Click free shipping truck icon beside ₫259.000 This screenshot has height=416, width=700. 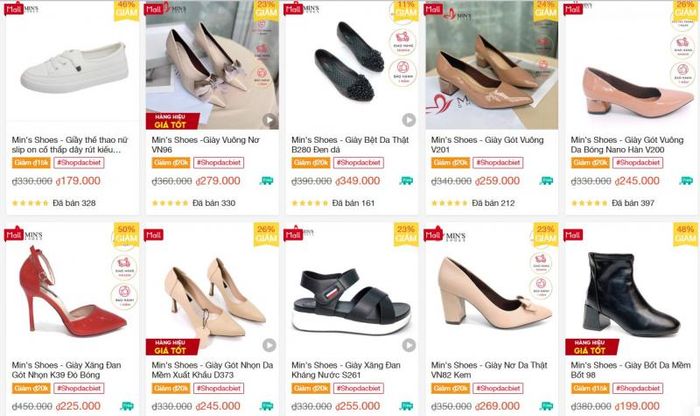point(547,181)
